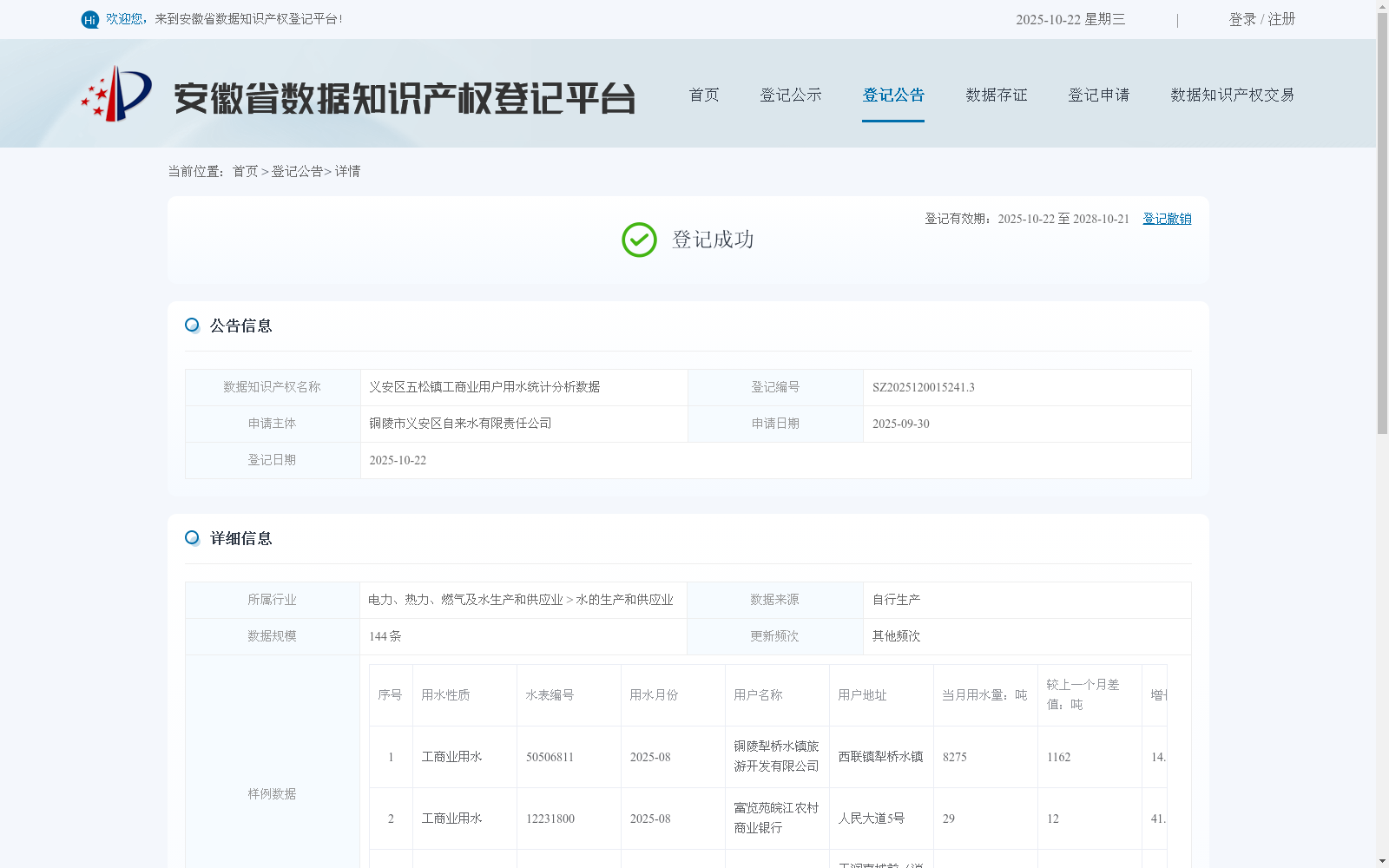Open the 首页 navigation tab
The height and width of the screenshot is (868, 1389).
point(704,95)
